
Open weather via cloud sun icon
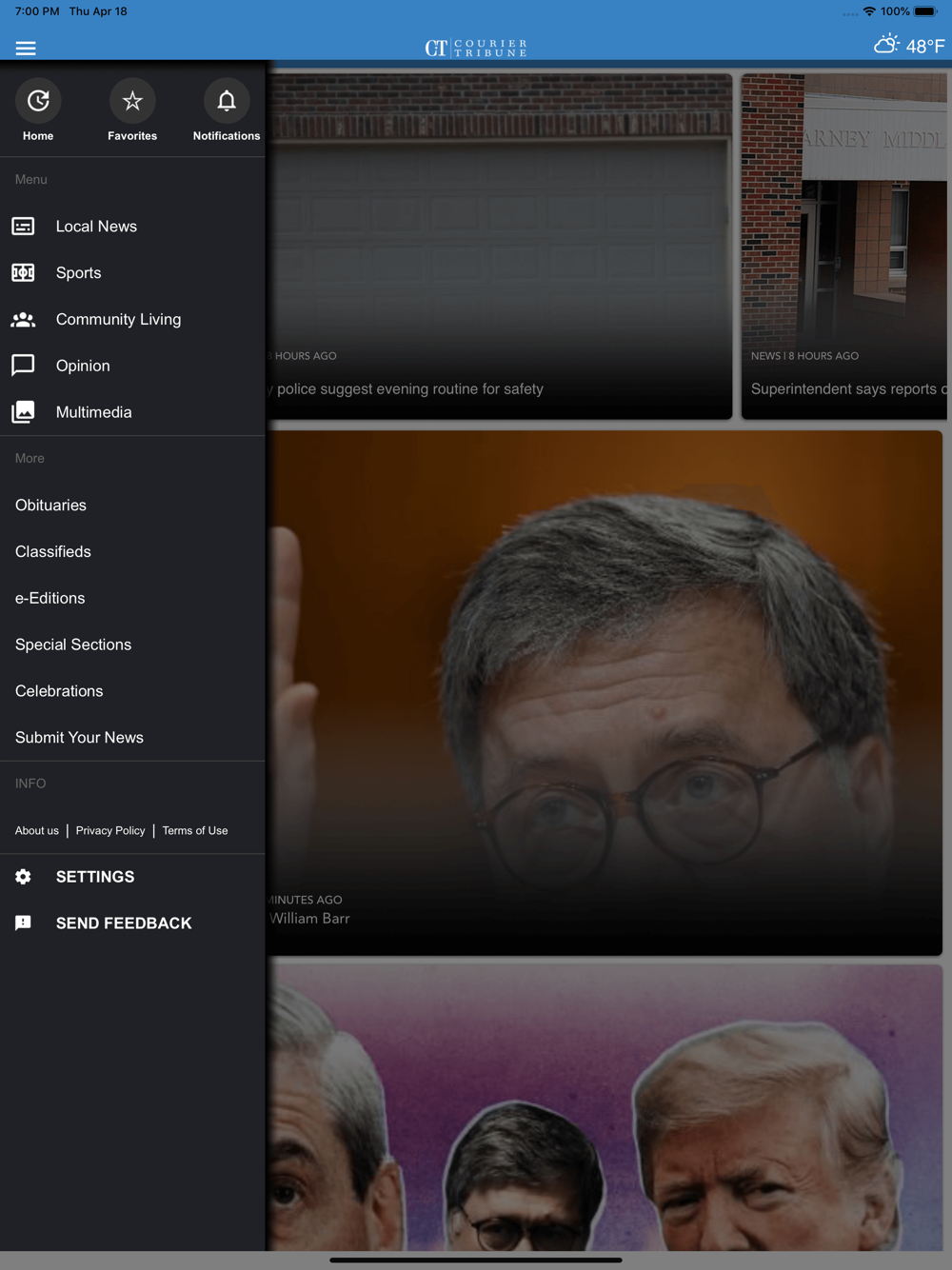coord(886,44)
